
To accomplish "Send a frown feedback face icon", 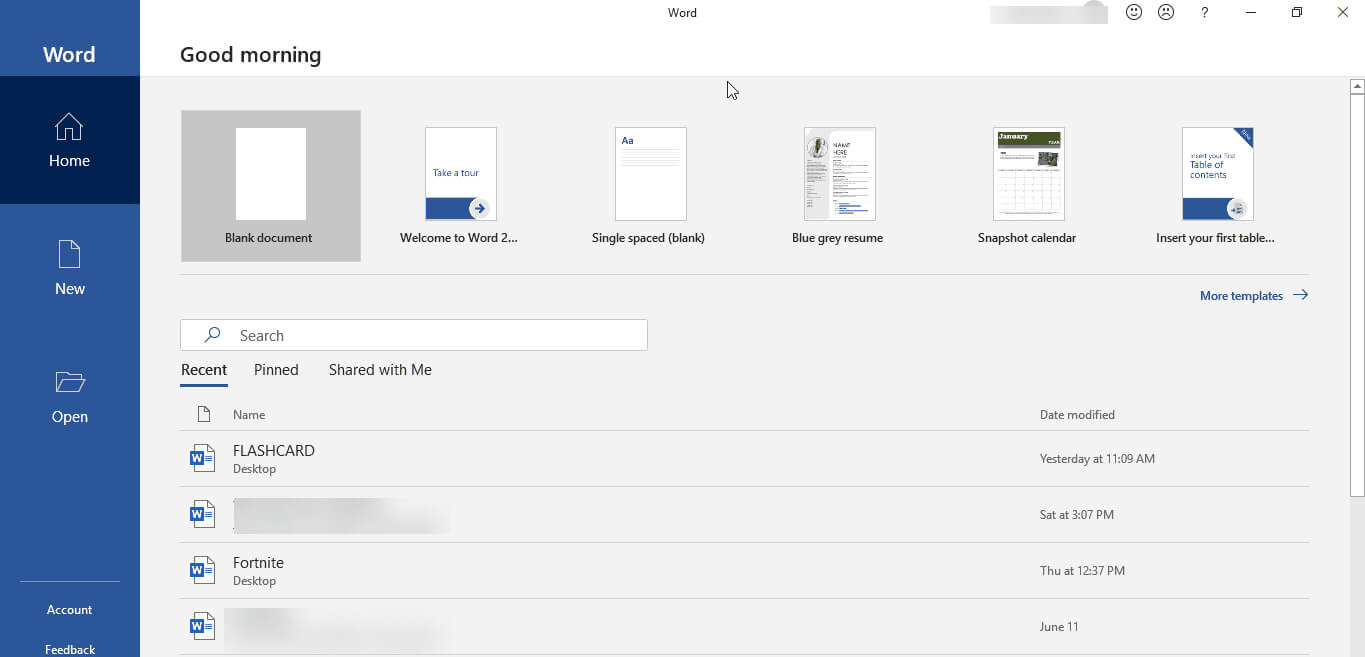I will [1166, 13].
